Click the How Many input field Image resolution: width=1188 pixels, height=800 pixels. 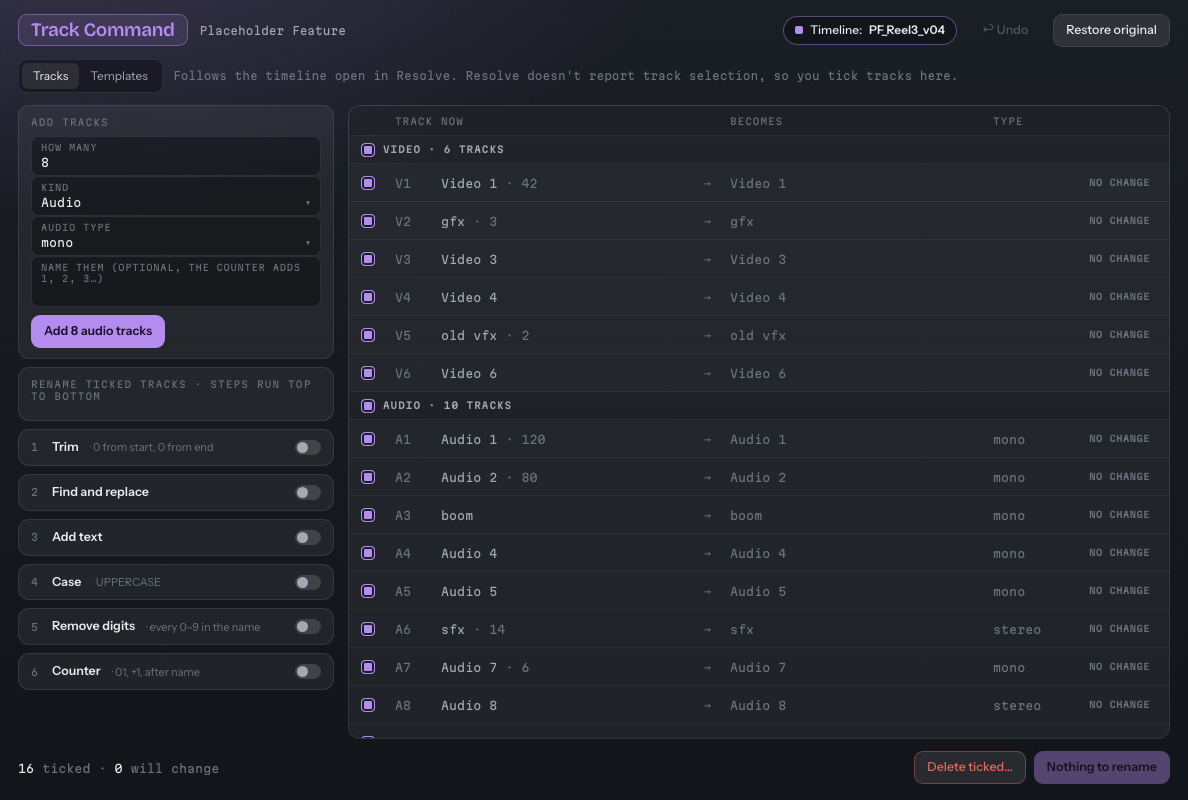(x=176, y=156)
